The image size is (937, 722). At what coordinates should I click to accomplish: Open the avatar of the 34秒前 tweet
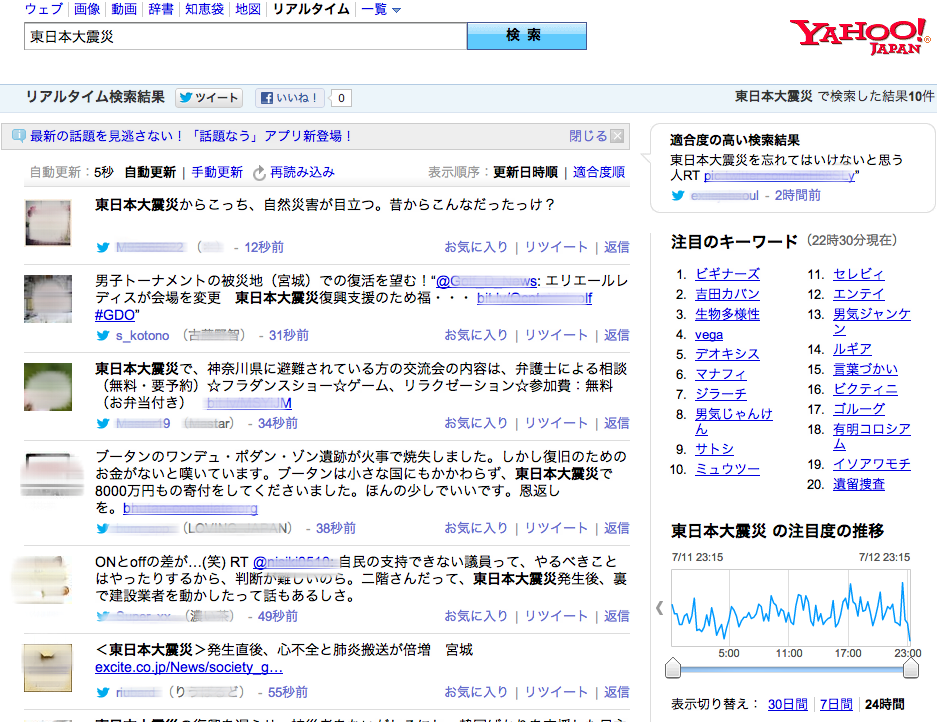48,387
